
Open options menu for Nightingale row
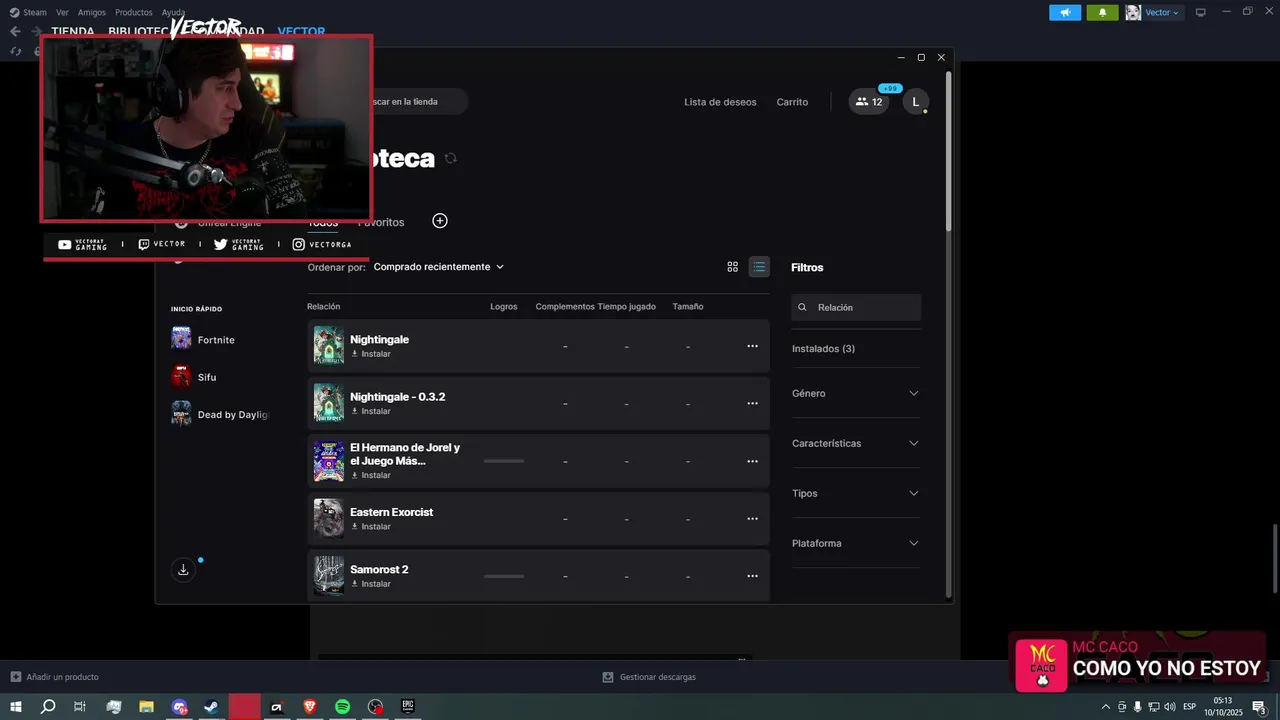tap(752, 346)
